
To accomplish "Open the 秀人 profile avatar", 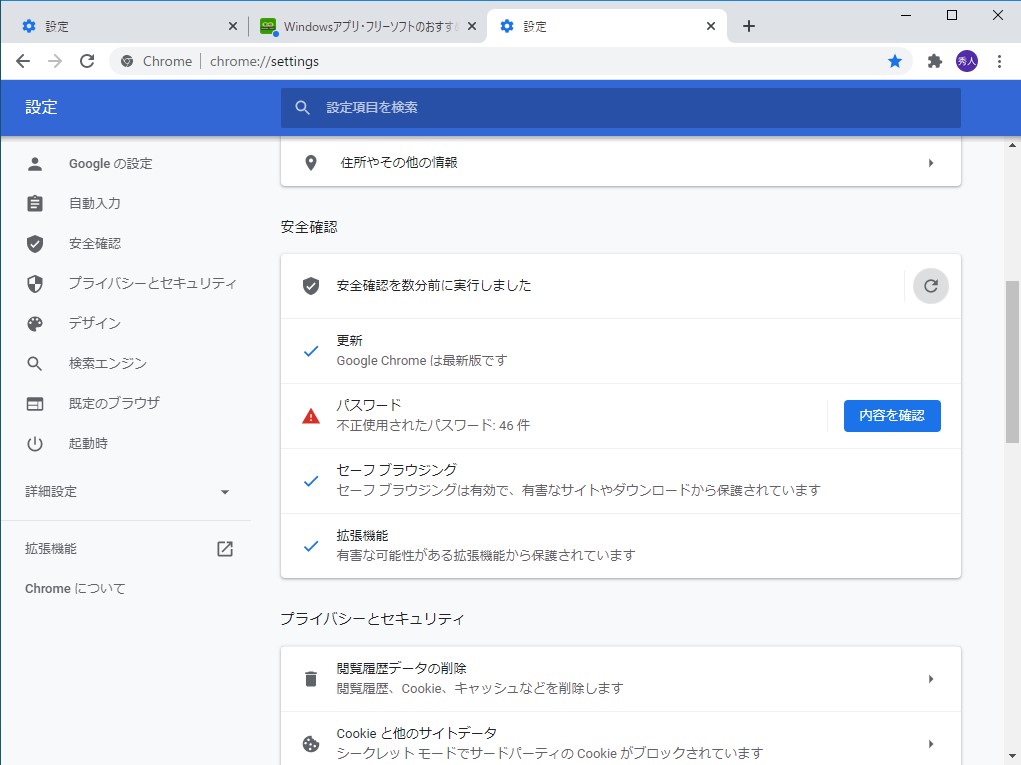I will click(x=965, y=61).
